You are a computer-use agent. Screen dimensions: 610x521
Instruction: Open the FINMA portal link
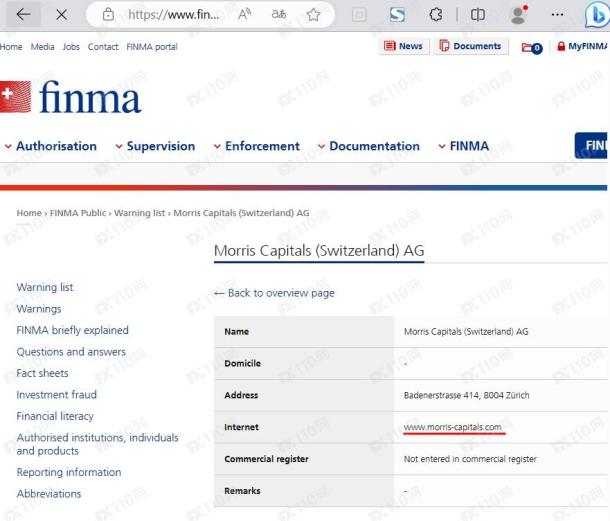[x=152, y=47]
